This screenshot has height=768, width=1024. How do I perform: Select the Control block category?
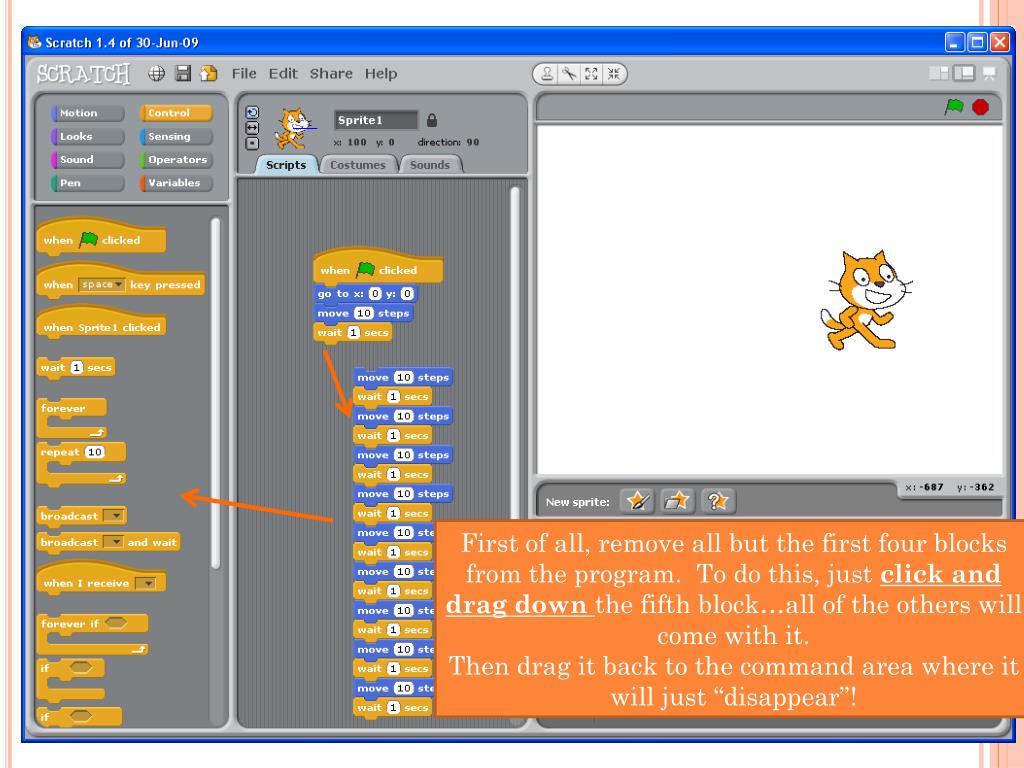[x=176, y=113]
